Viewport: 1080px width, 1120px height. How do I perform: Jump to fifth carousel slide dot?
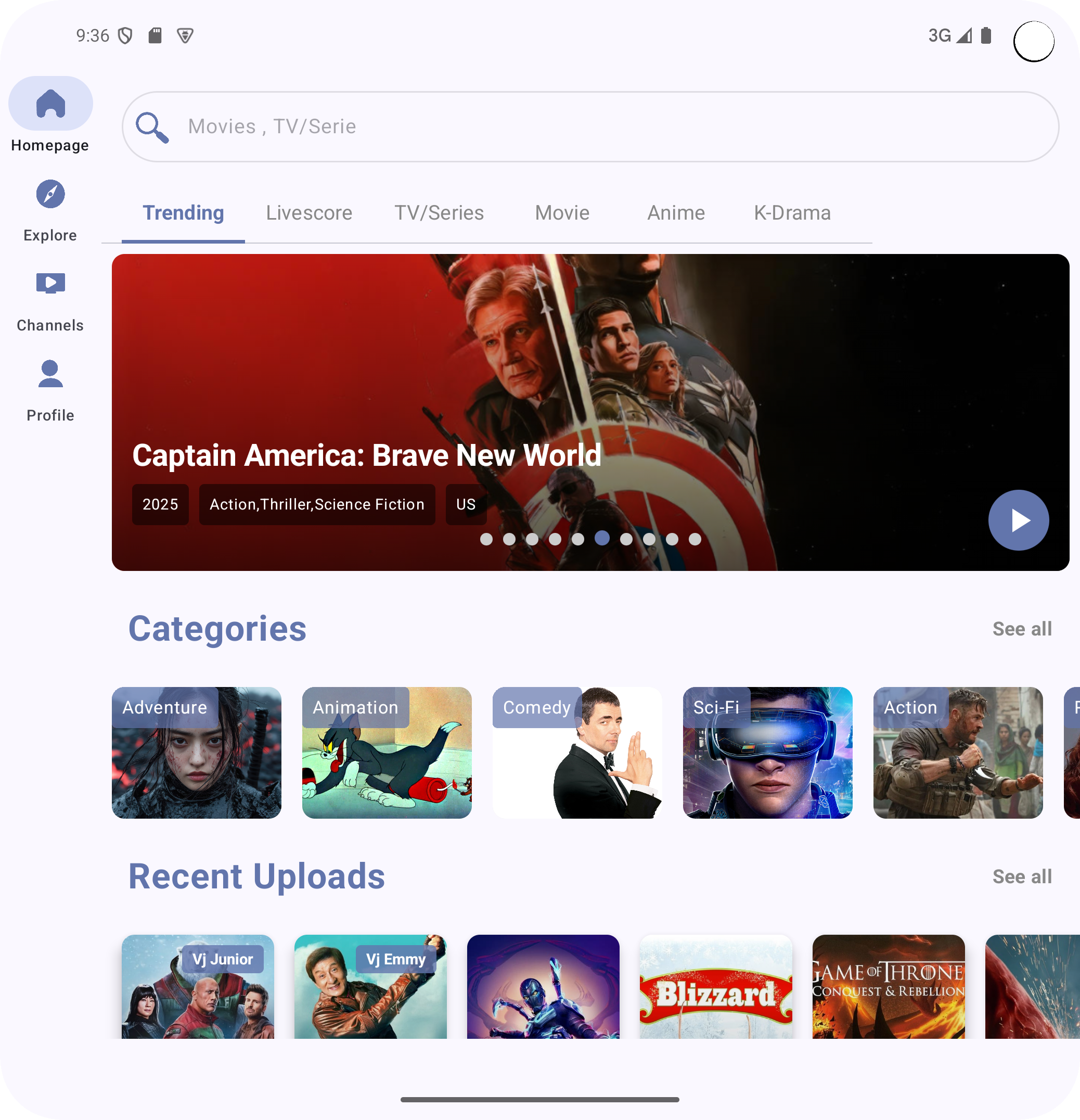coord(577,539)
